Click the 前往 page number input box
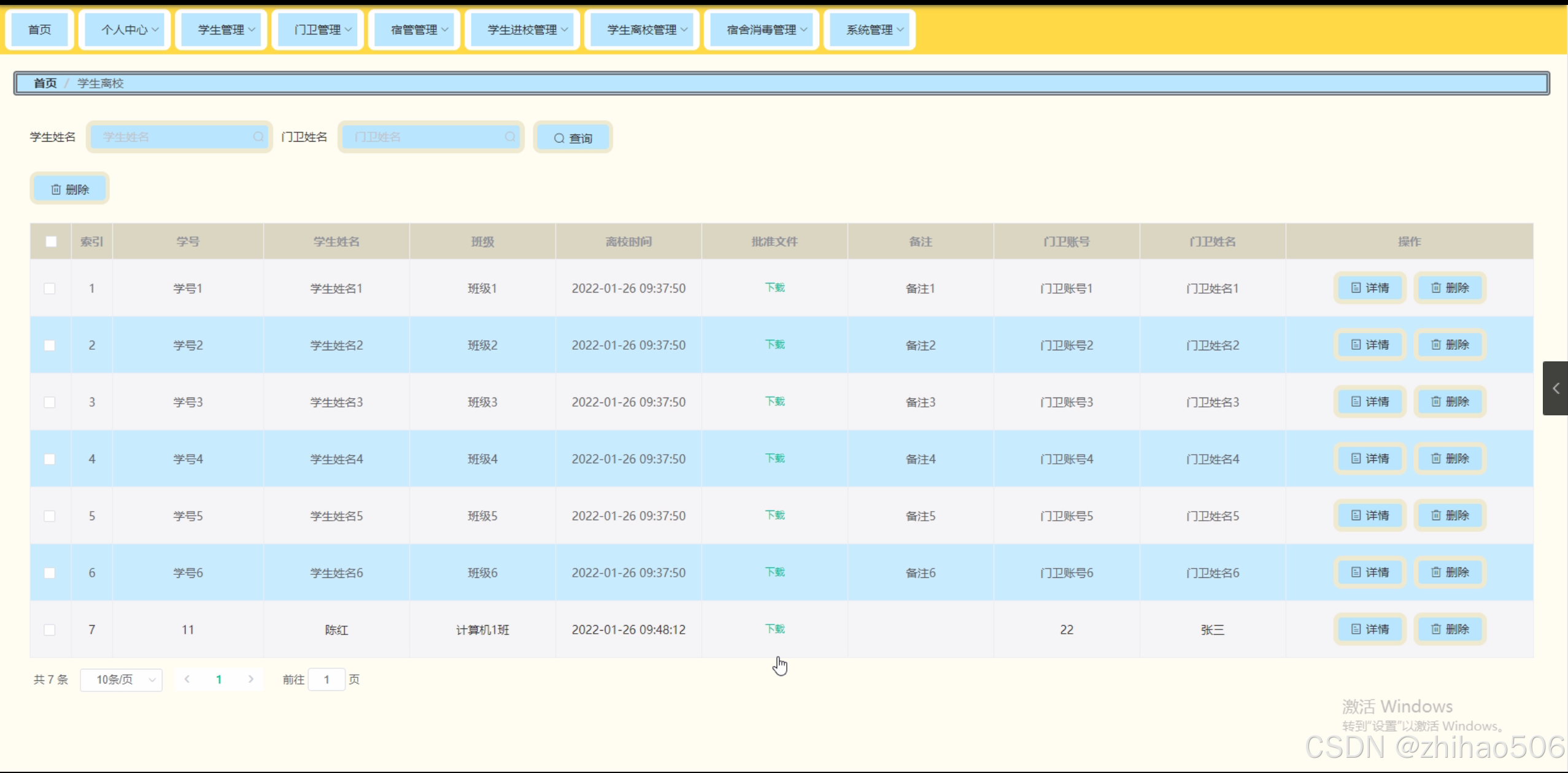 [326, 679]
